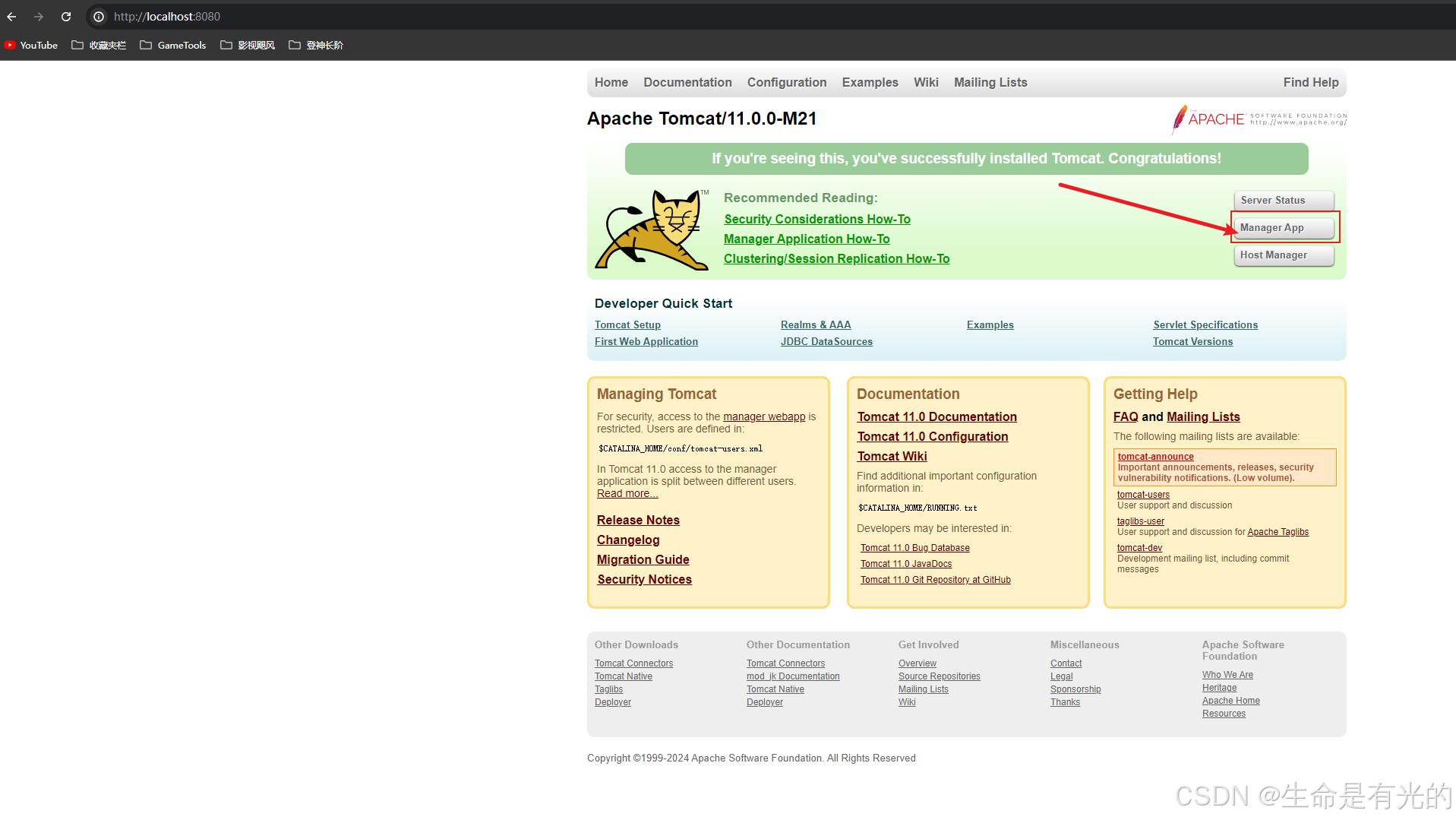The image size is (1456, 820).
Task: Click the browser forward arrow icon
Action: click(x=39, y=17)
